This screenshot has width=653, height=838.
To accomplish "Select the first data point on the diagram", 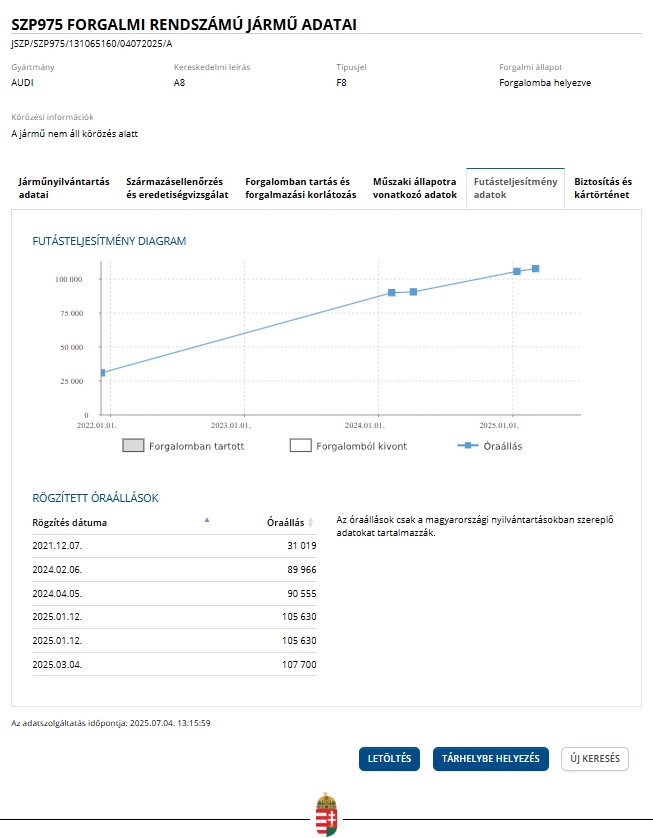I will (102, 373).
